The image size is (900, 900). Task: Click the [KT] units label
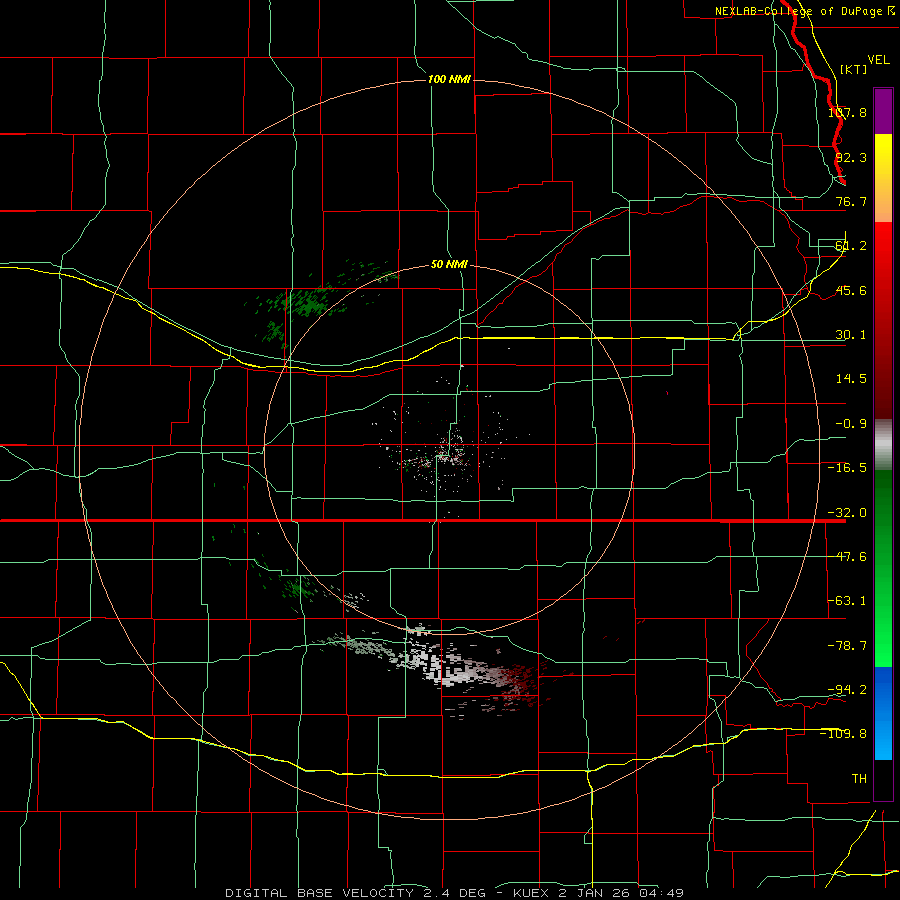[x=853, y=69]
